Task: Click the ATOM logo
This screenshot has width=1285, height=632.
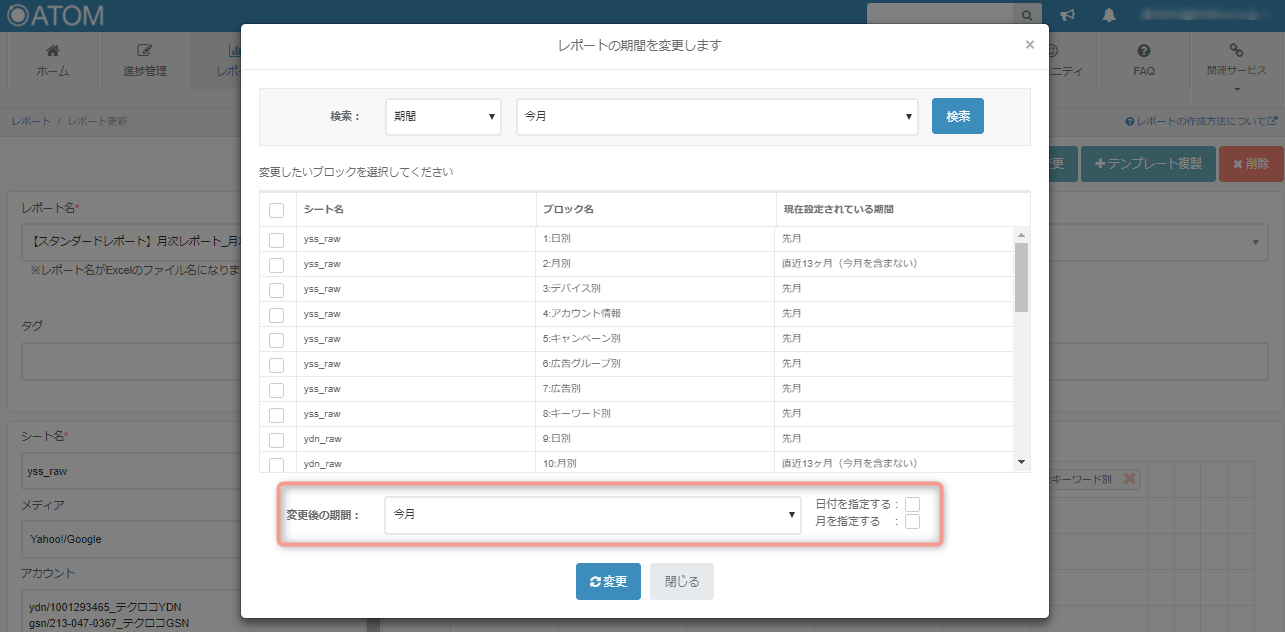Action: coord(55,15)
